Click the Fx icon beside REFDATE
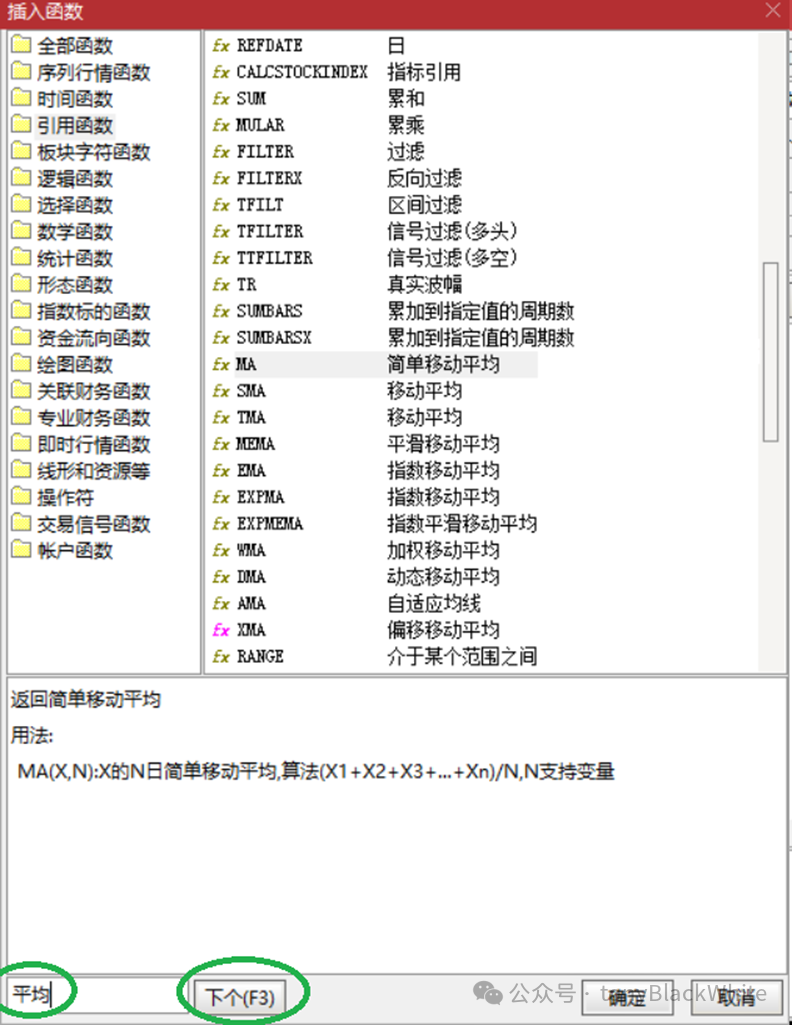Screen dimensions: 792x1025 221,46
